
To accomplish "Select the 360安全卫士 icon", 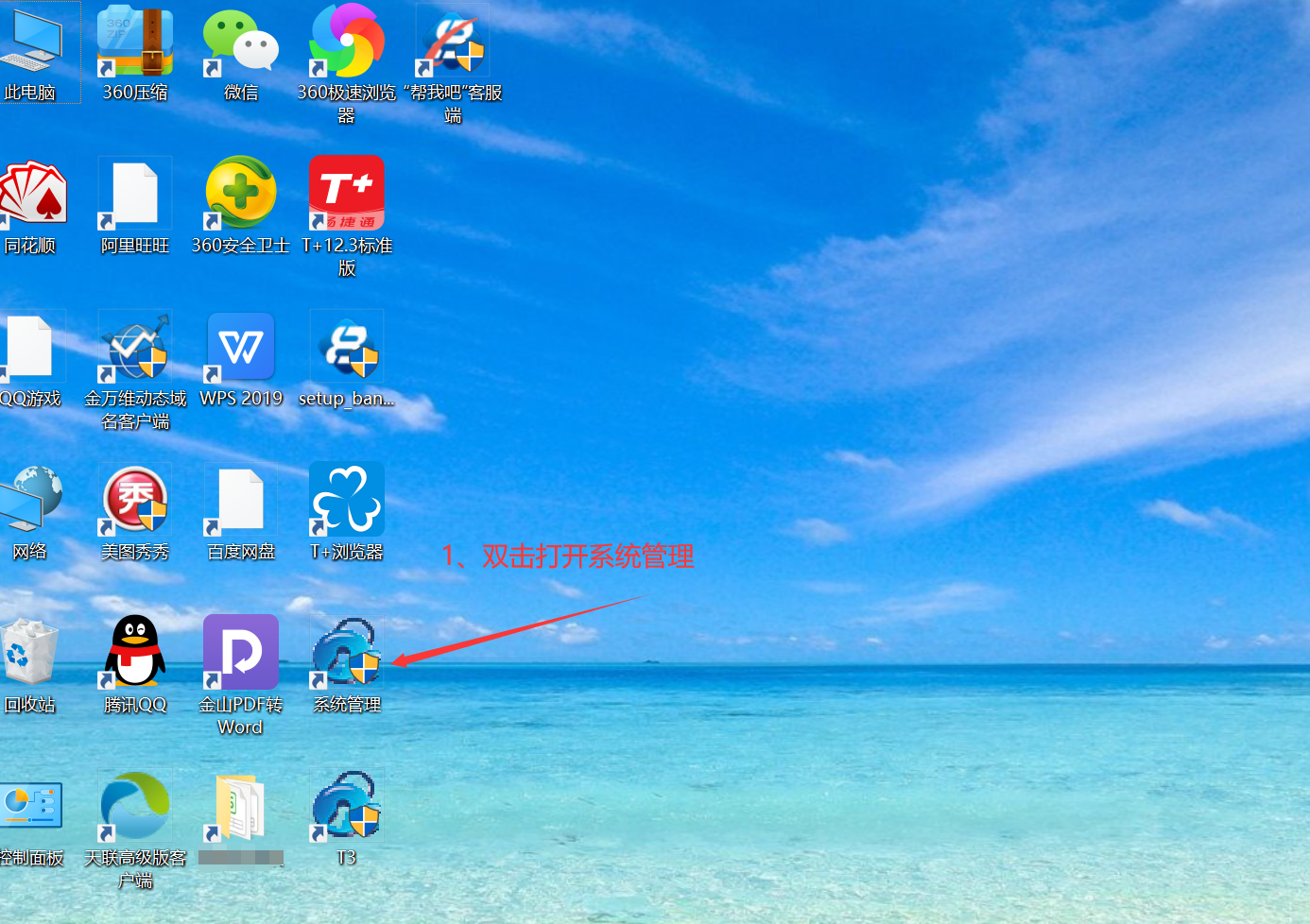I will coord(241,195).
